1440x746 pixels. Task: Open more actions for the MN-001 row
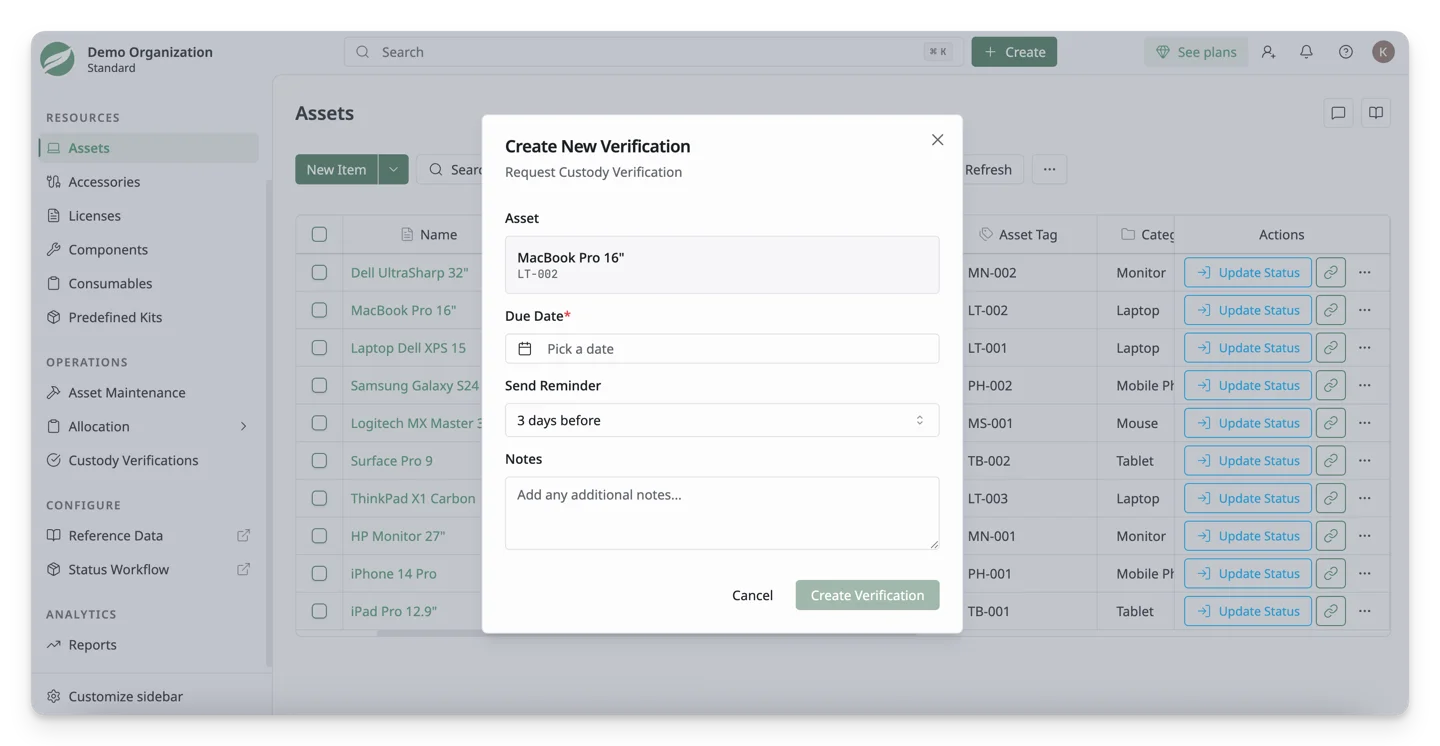pos(1365,536)
